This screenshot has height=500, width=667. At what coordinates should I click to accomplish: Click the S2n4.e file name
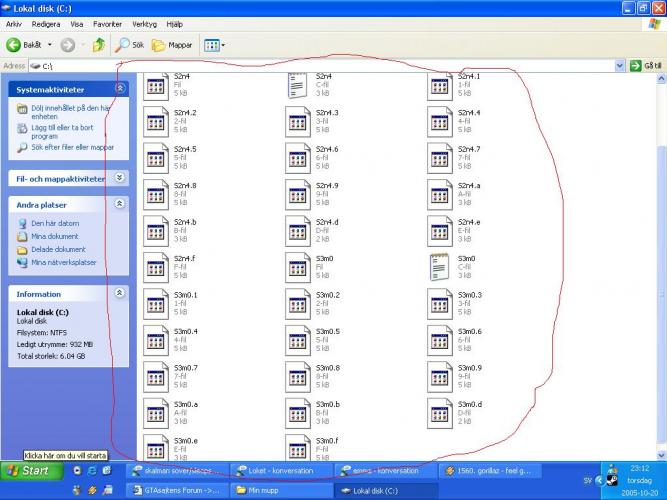coord(469,222)
